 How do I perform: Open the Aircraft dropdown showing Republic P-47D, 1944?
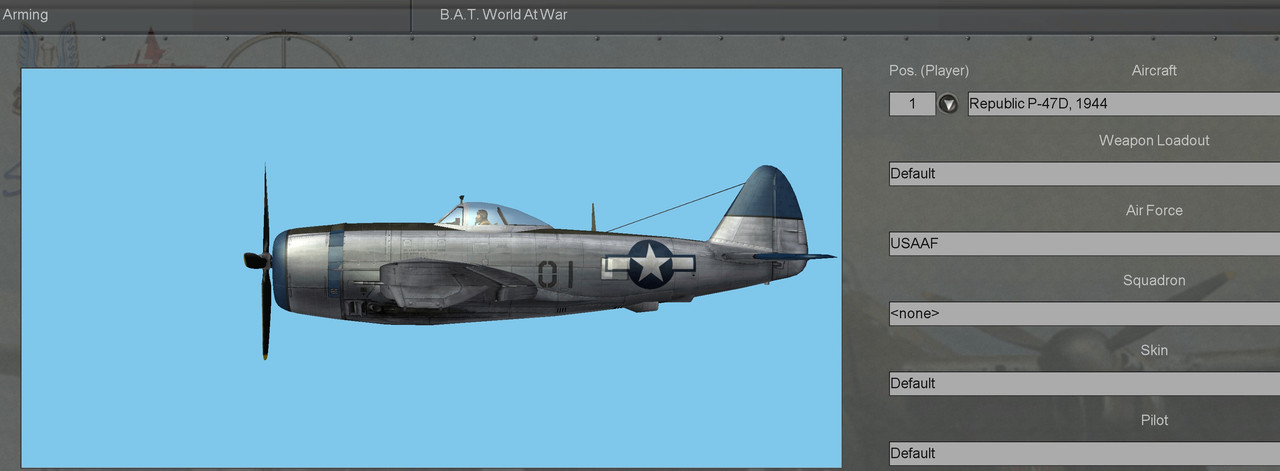click(x=1124, y=104)
